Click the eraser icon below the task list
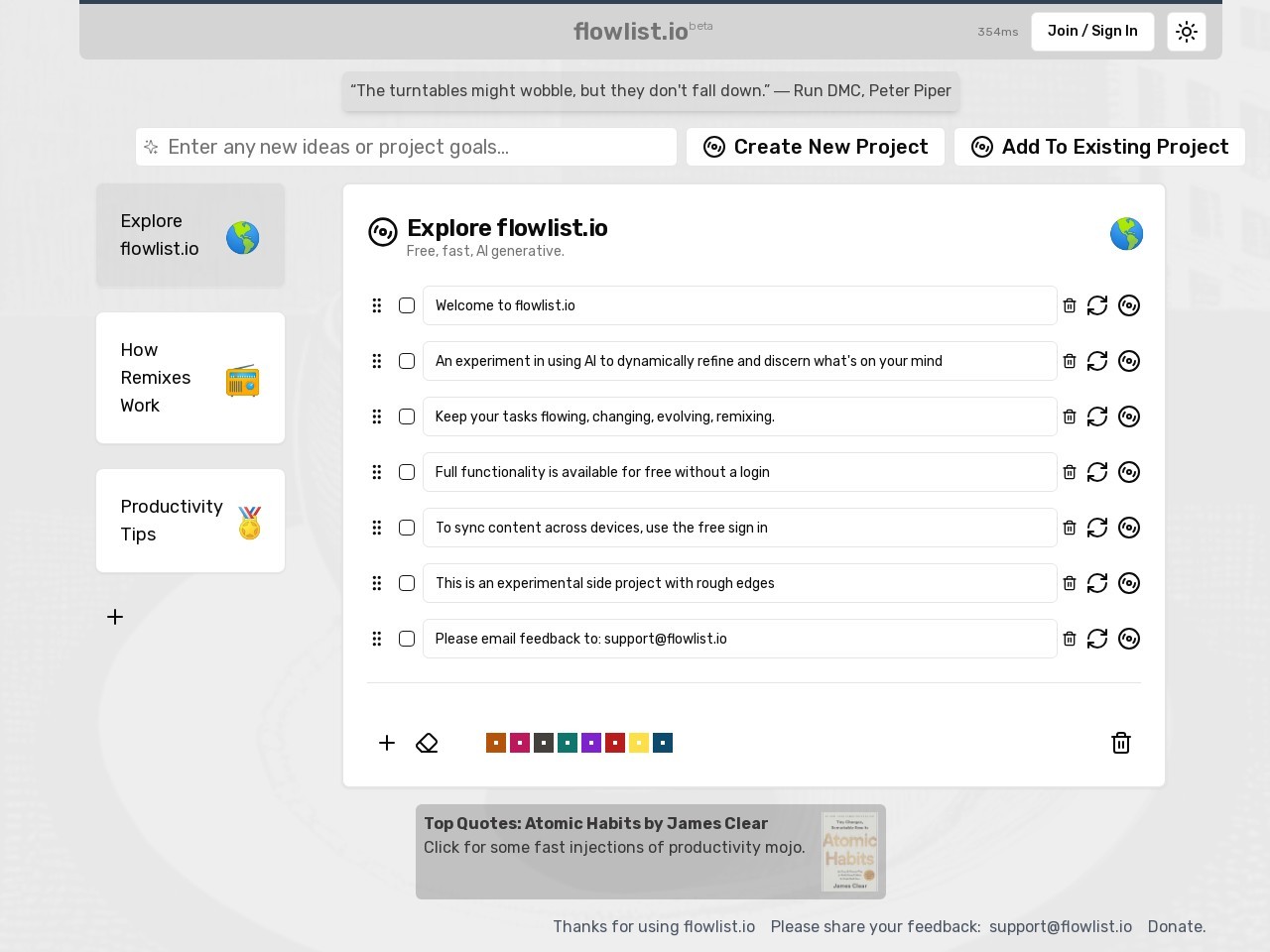The width and height of the screenshot is (1270, 952). (427, 743)
